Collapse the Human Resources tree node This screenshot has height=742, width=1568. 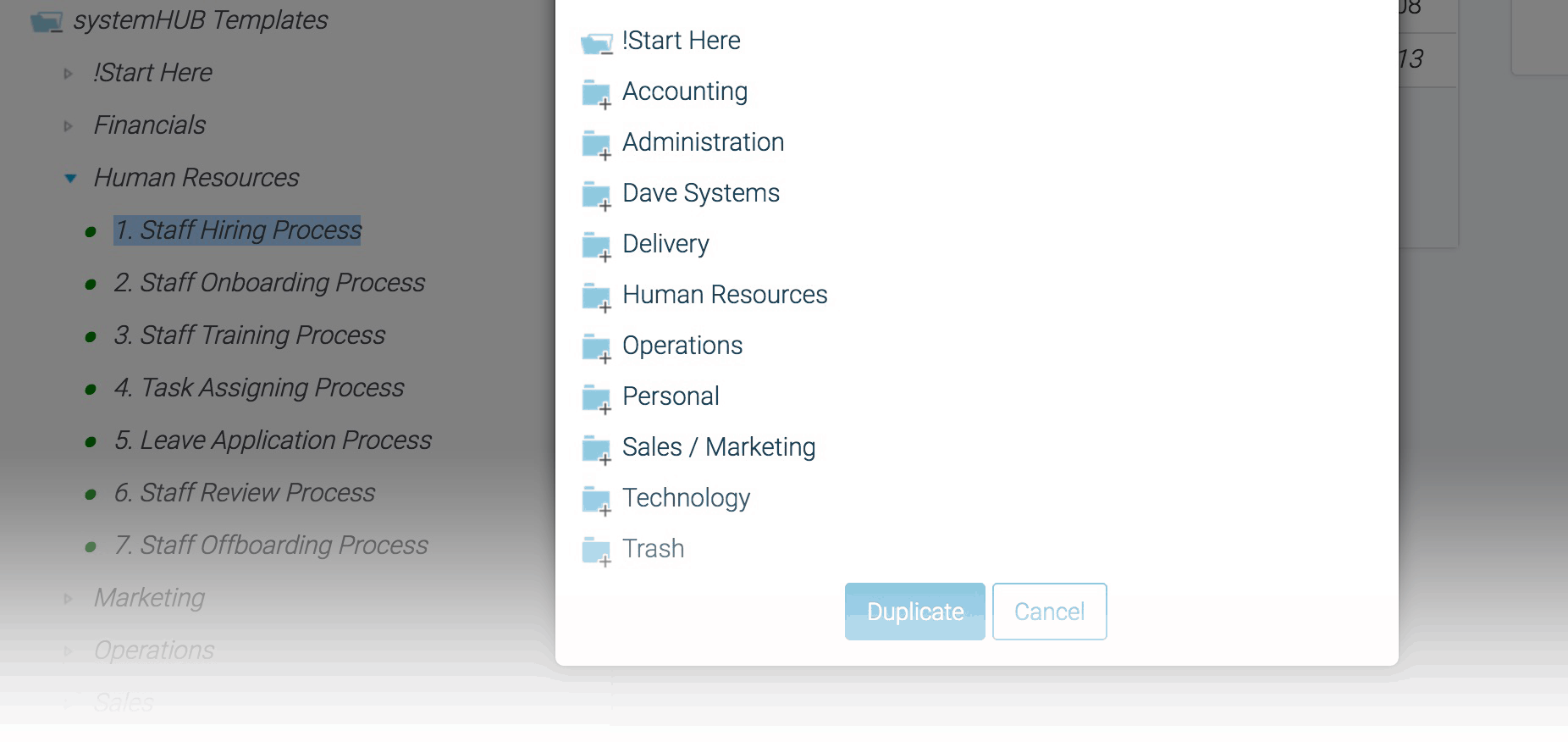tap(70, 178)
